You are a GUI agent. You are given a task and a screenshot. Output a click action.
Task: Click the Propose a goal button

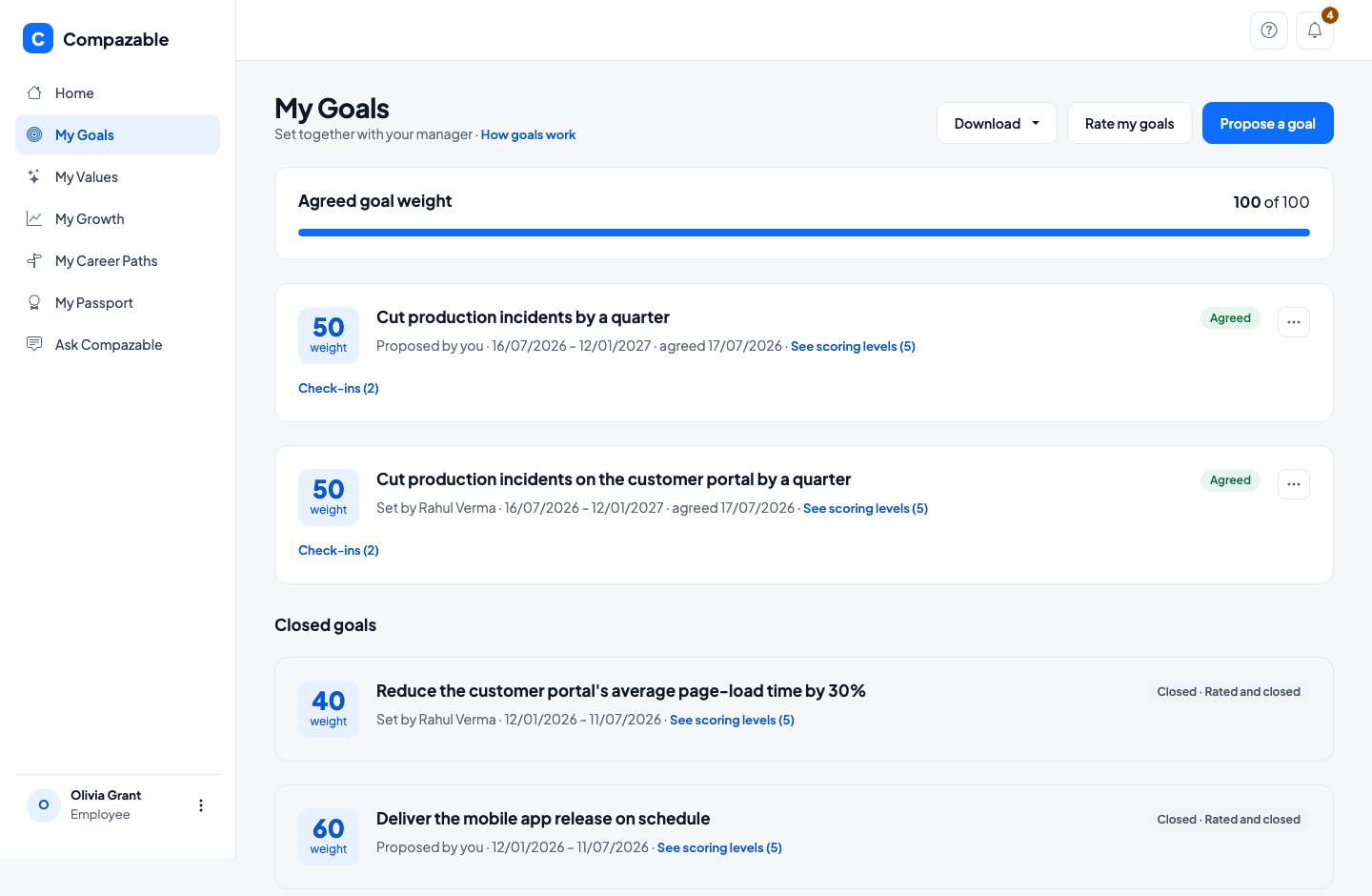1267,123
